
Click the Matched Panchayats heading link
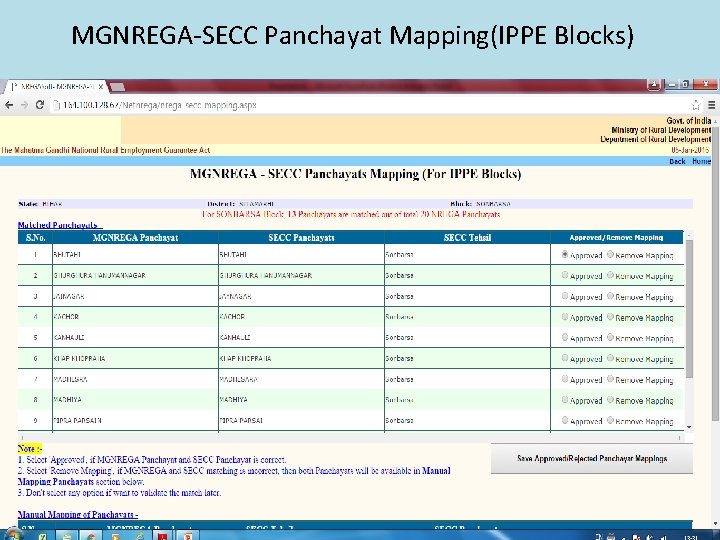pyautogui.click(x=60, y=225)
